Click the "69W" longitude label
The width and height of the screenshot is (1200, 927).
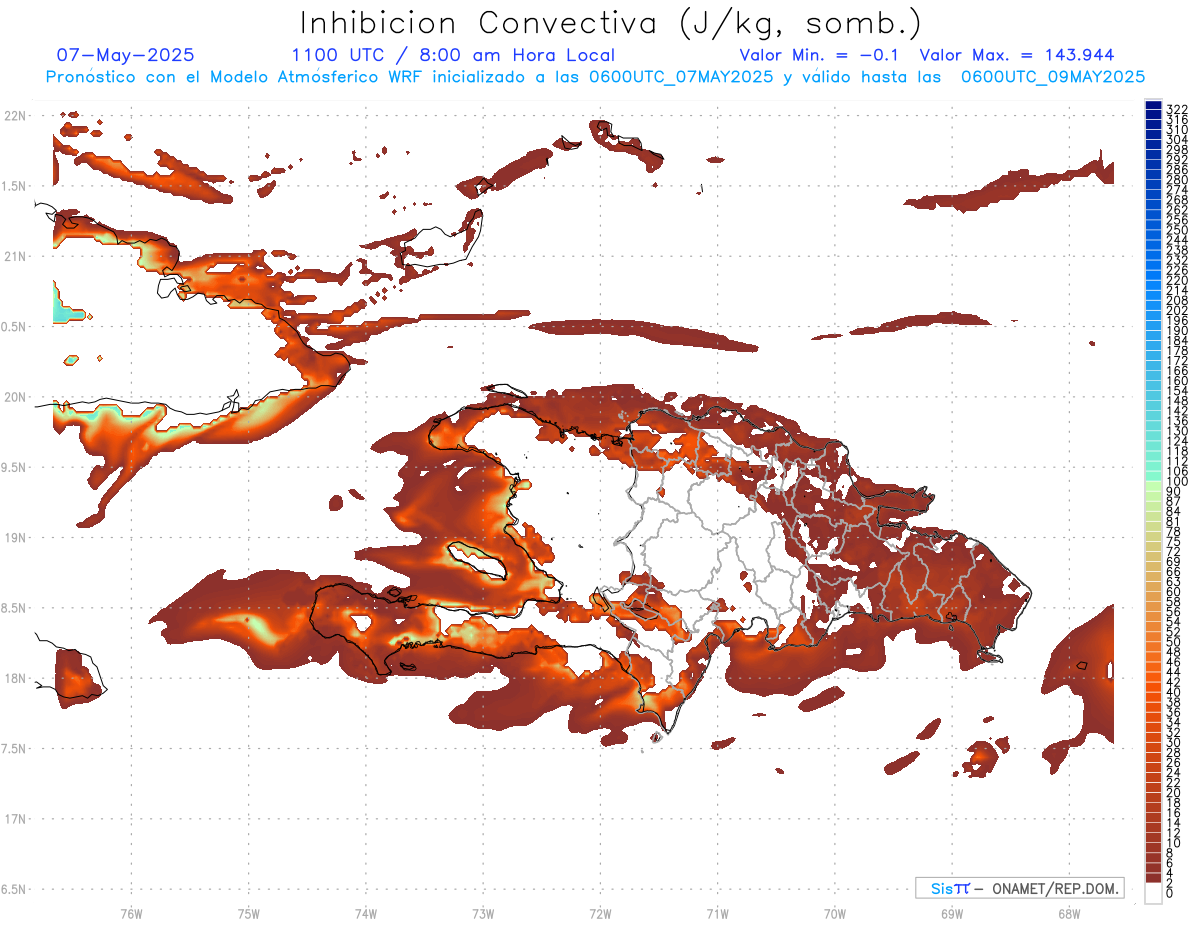[951, 913]
